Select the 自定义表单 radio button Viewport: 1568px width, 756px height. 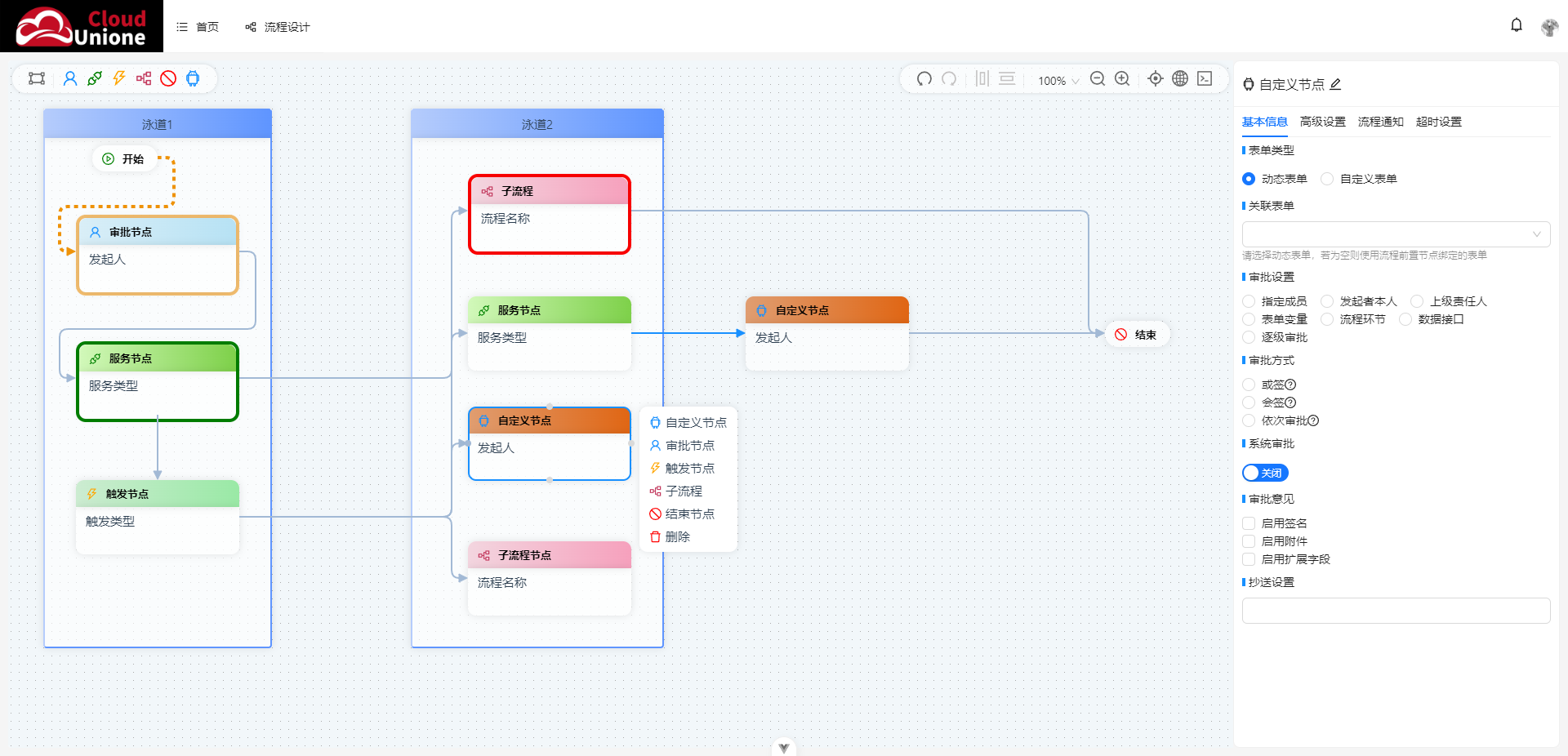[1327, 179]
